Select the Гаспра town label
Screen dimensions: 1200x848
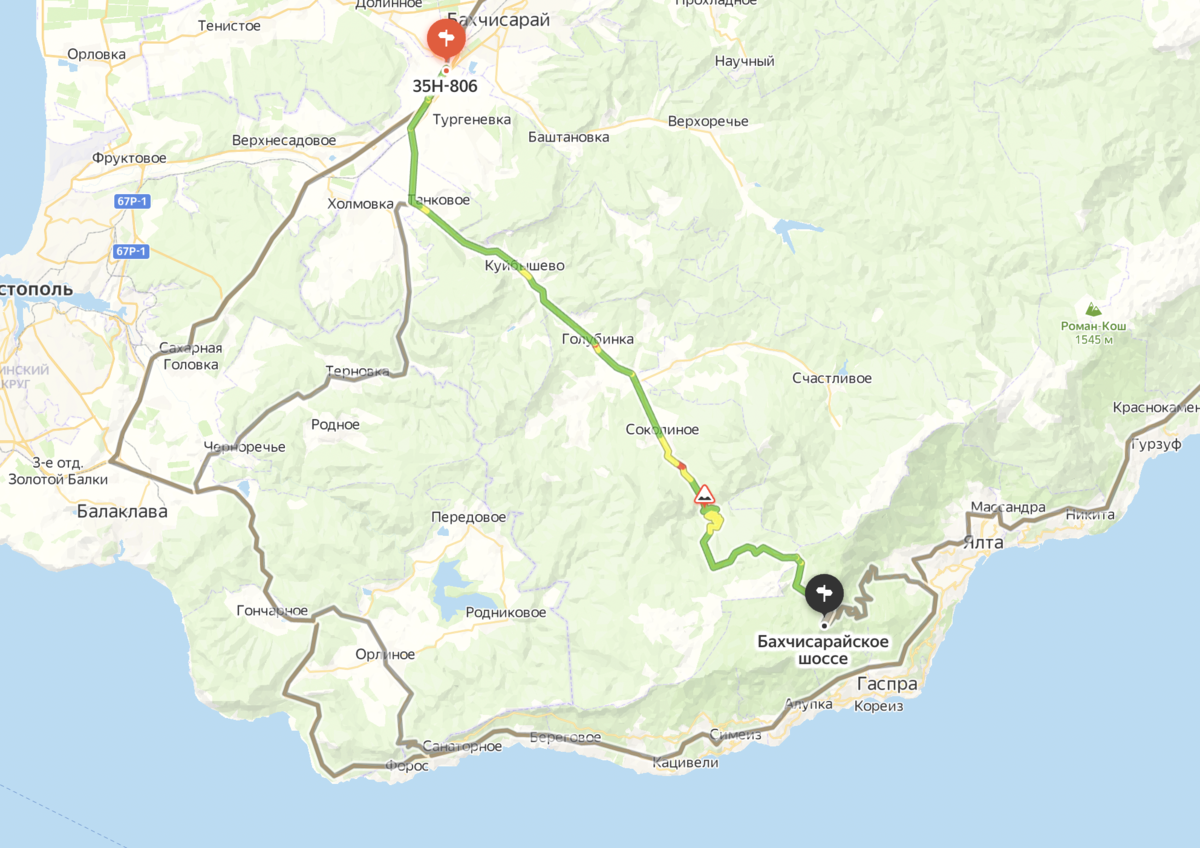click(x=887, y=684)
